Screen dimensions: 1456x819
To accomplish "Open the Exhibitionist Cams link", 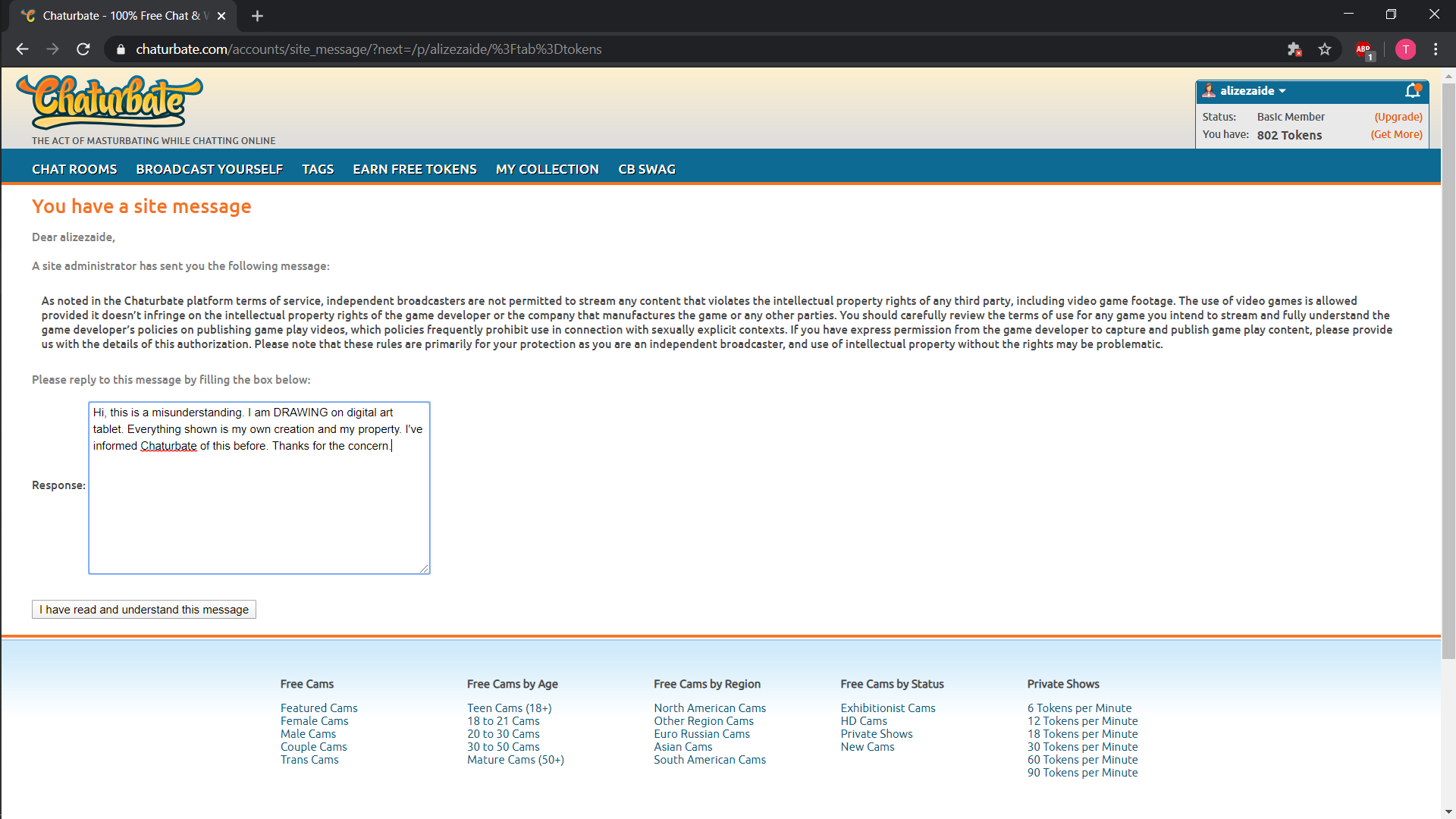I will (x=888, y=708).
